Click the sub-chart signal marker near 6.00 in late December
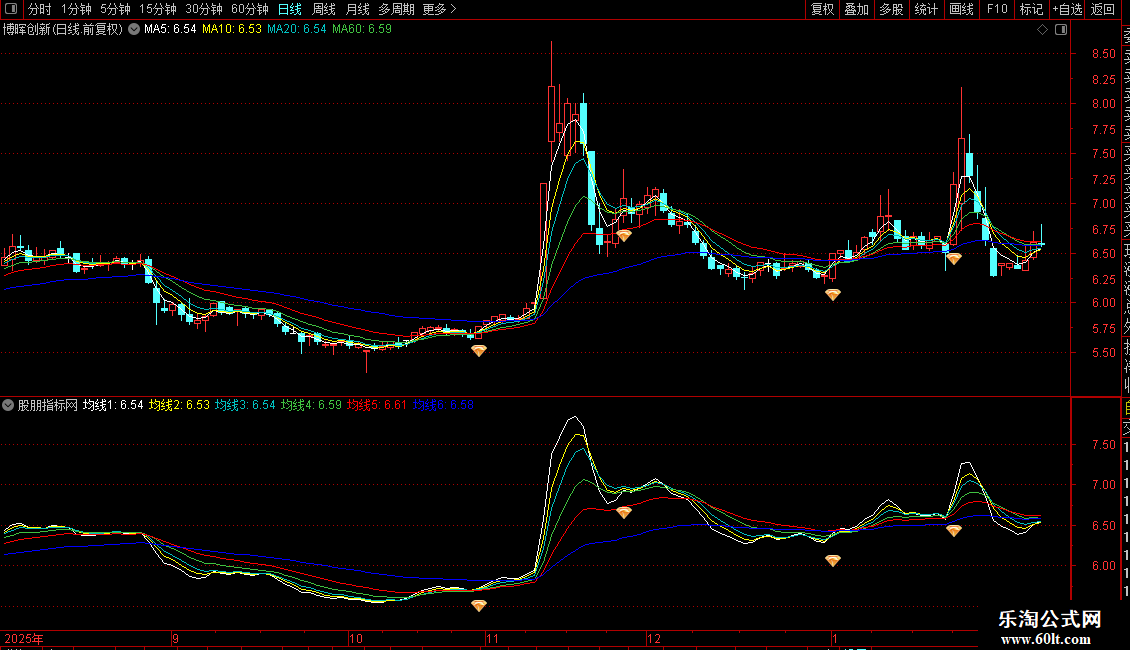Image resolution: width=1130 pixels, height=650 pixels. point(832,560)
